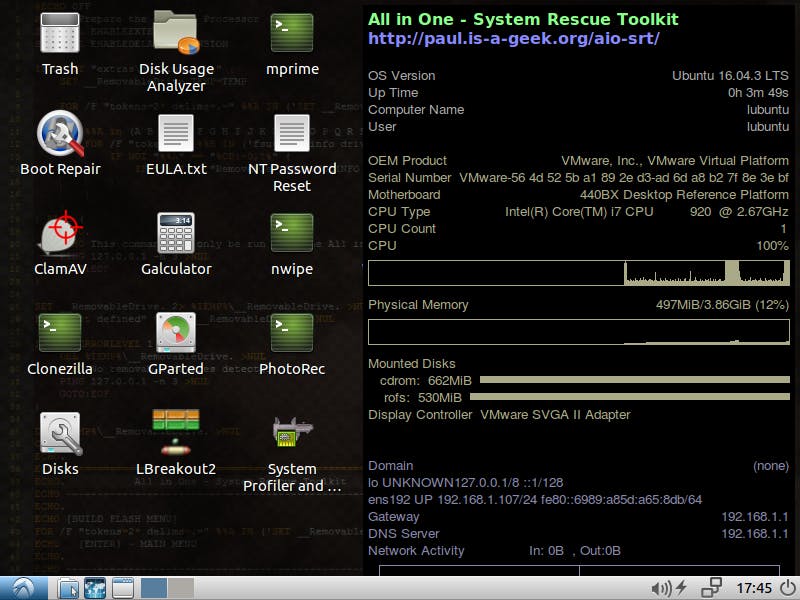This screenshot has height=600, width=800.
Task: Click the VMware serial number value
Action: [x=623, y=178]
